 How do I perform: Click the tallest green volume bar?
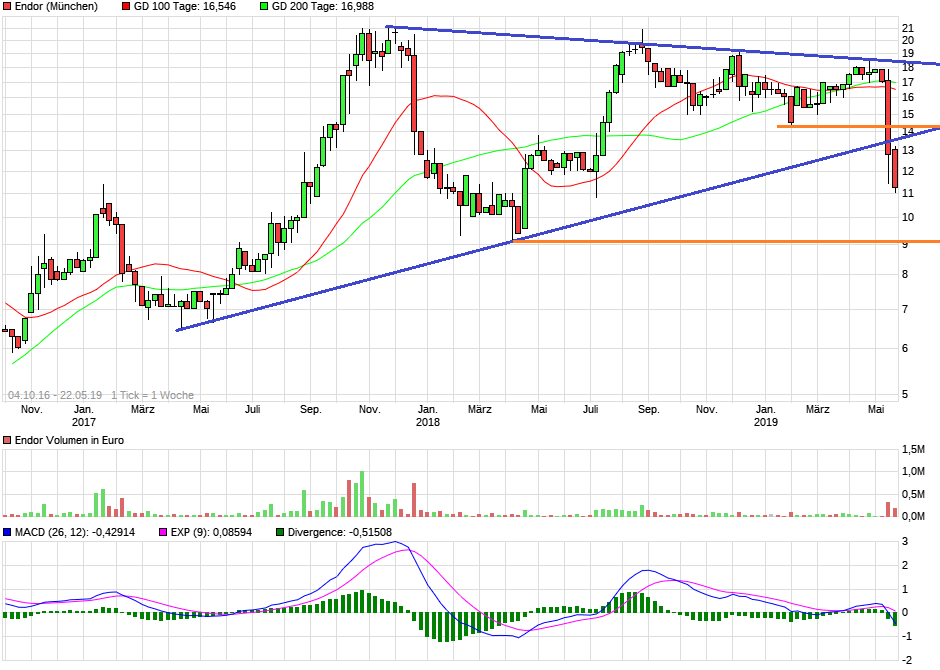(x=361, y=494)
